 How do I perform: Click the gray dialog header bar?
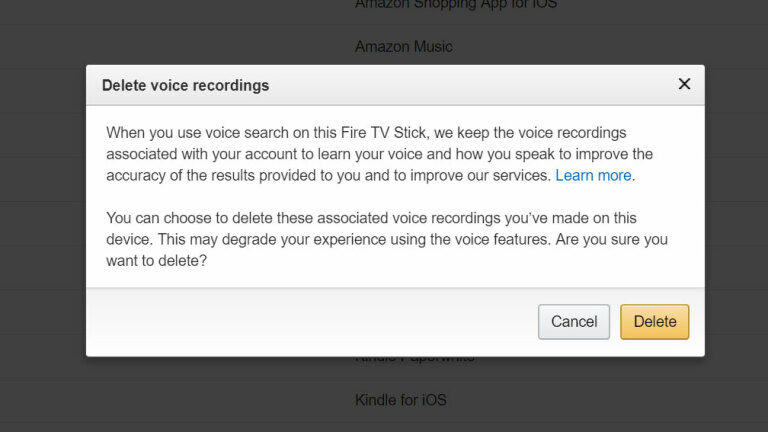395,85
